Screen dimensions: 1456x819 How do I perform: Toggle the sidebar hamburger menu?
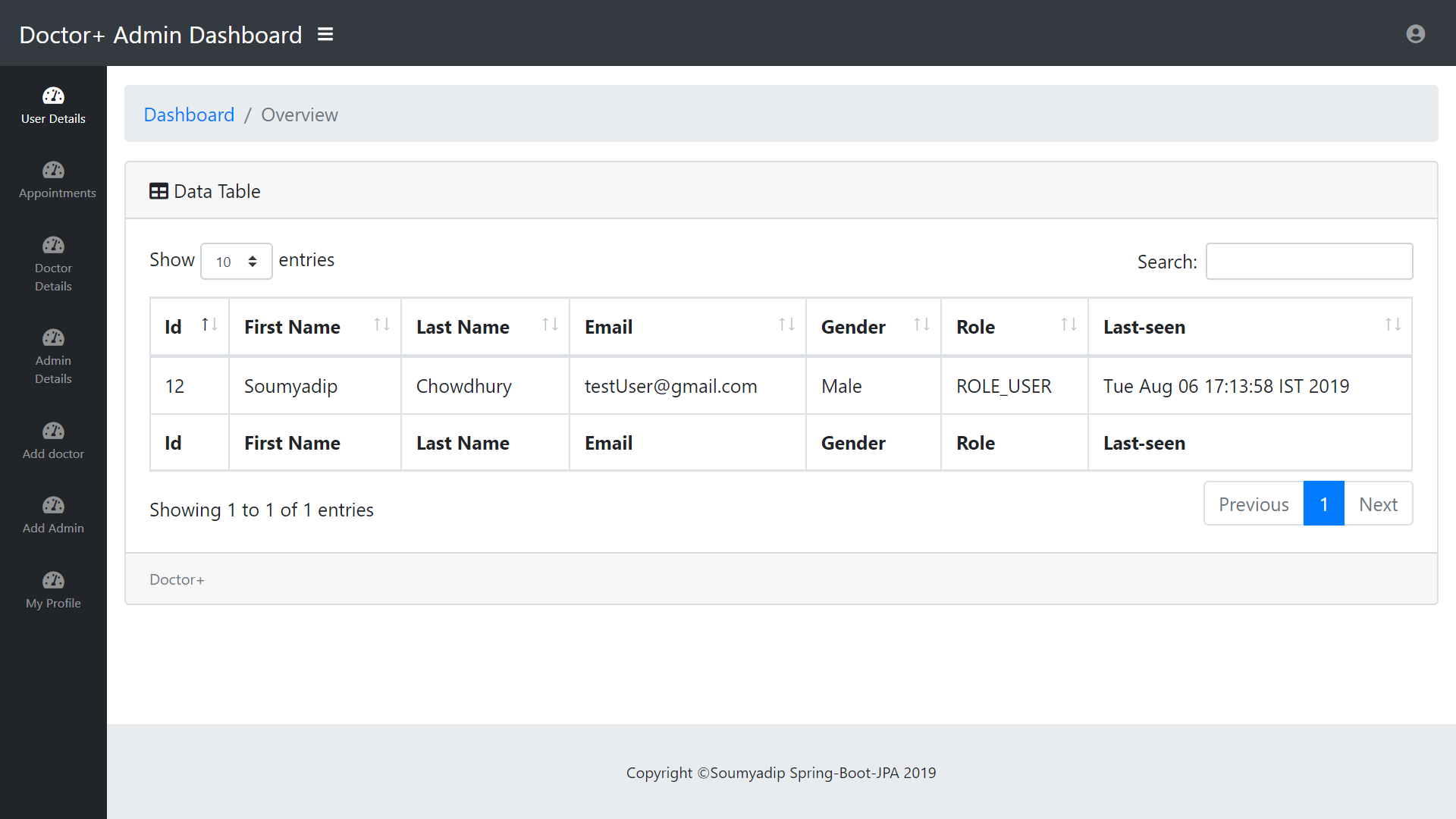click(325, 34)
